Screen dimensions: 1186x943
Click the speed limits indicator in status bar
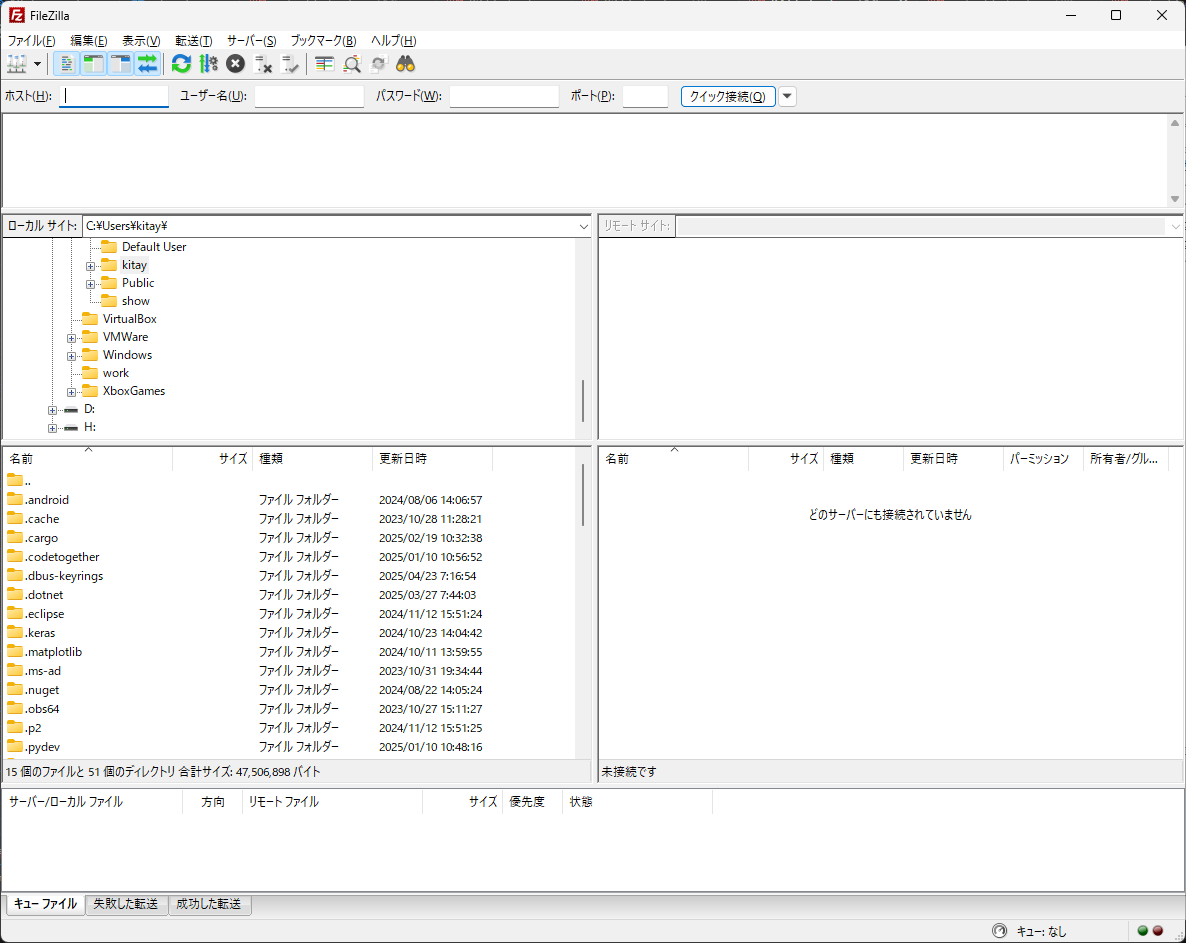point(999,931)
